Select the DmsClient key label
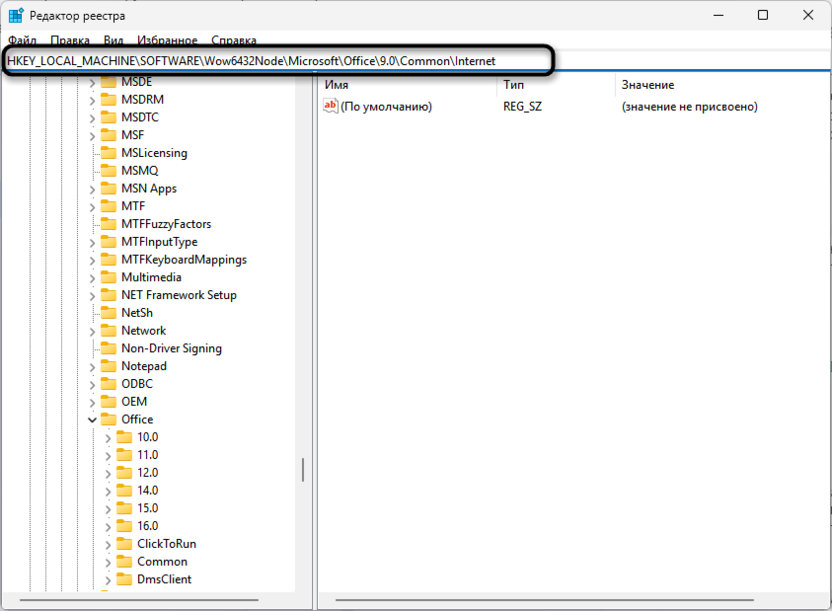Image resolution: width=832 pixels, height=611 pixels. [x=164, y=579]
